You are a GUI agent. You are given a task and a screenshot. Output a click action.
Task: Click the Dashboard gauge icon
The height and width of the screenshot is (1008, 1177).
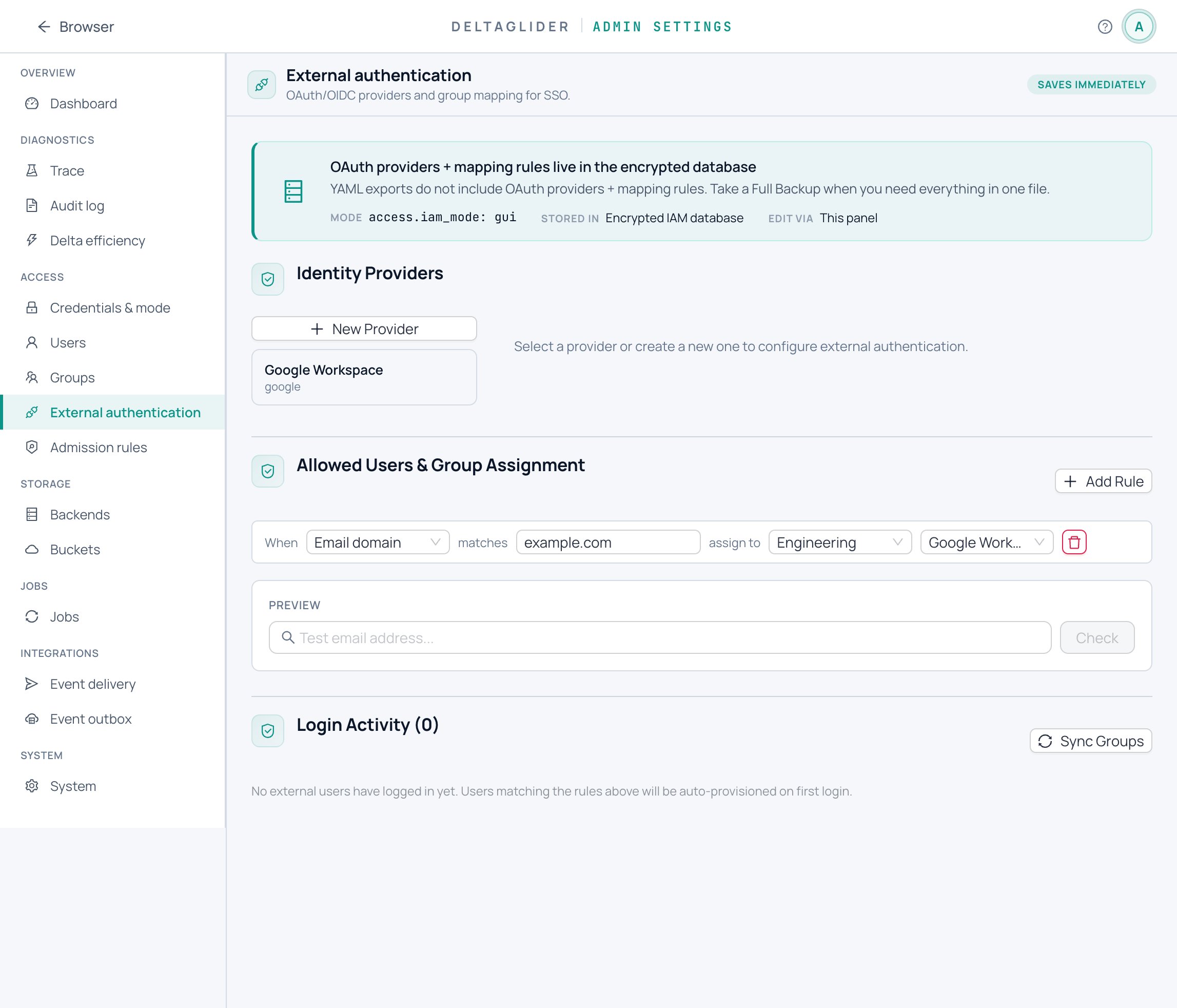click(32, 103)
